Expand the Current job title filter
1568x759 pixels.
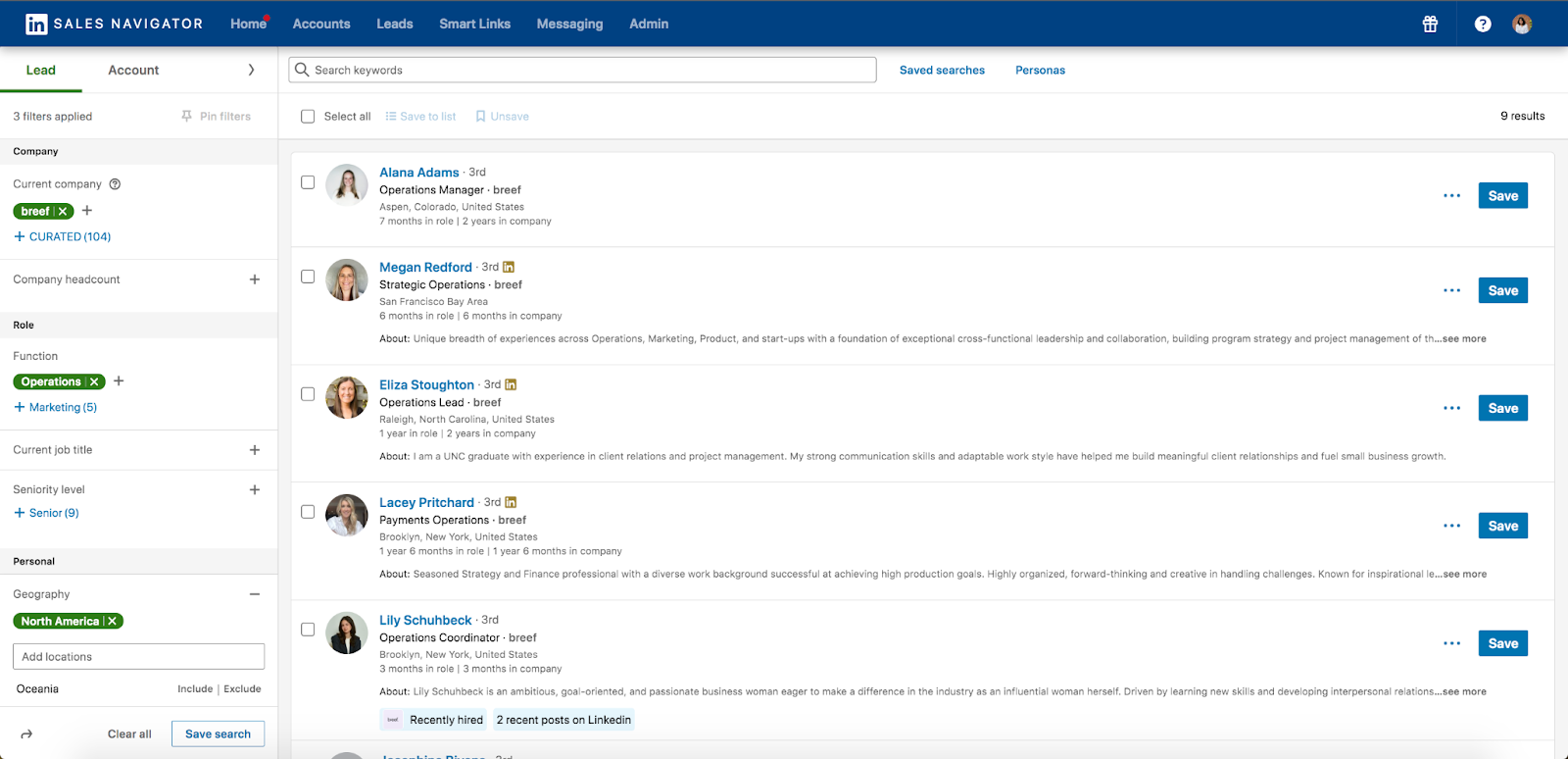255,450
